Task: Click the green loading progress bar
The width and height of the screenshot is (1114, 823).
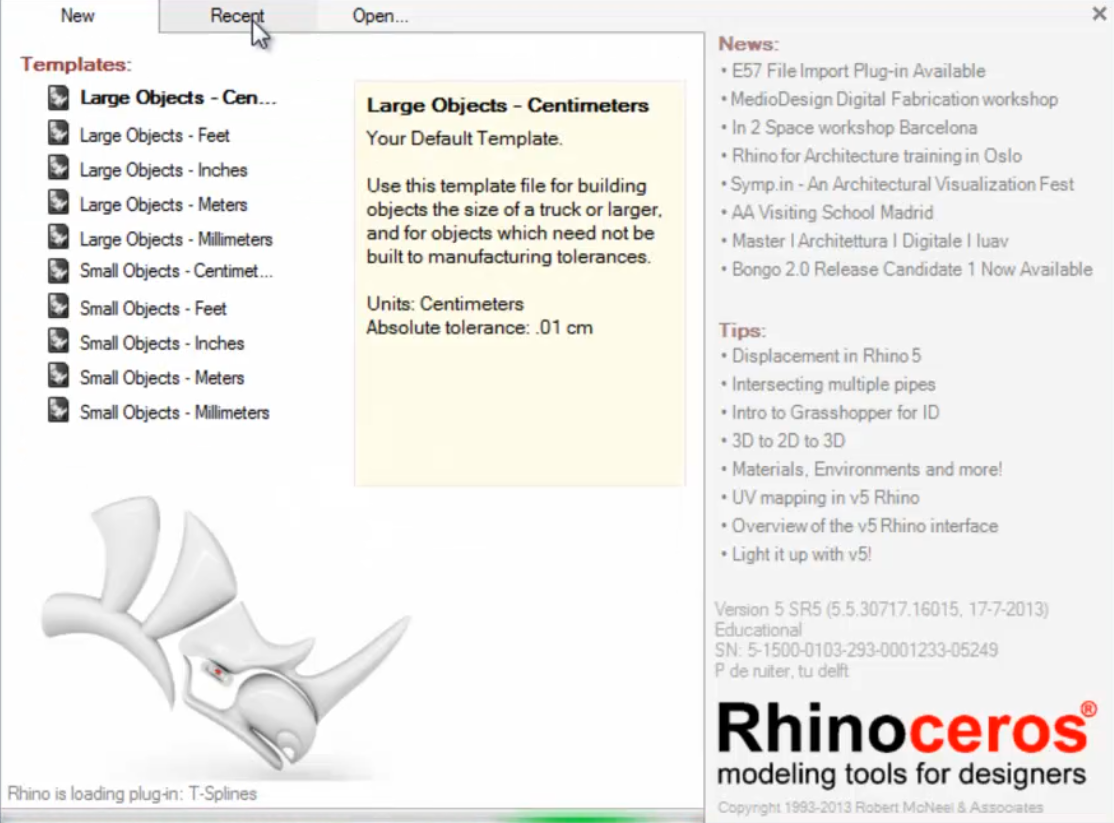Action: click(x=560, y=818)
